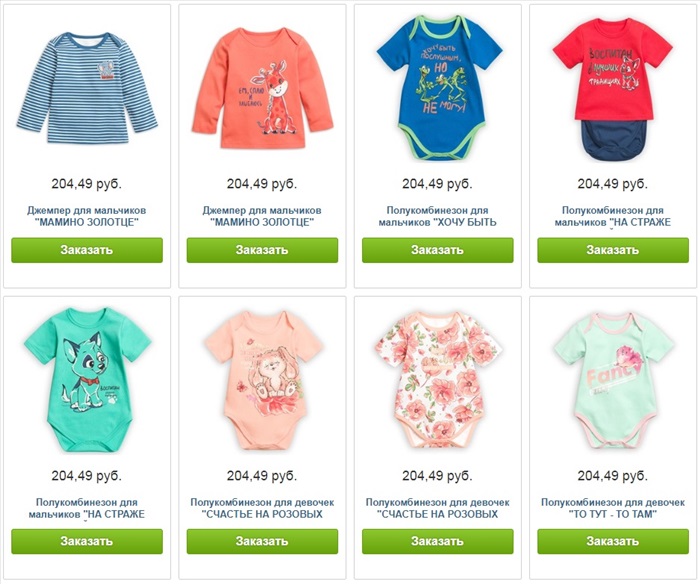
Task: Click Заказать under the frog bodysuit
Action: pos(438,250)
